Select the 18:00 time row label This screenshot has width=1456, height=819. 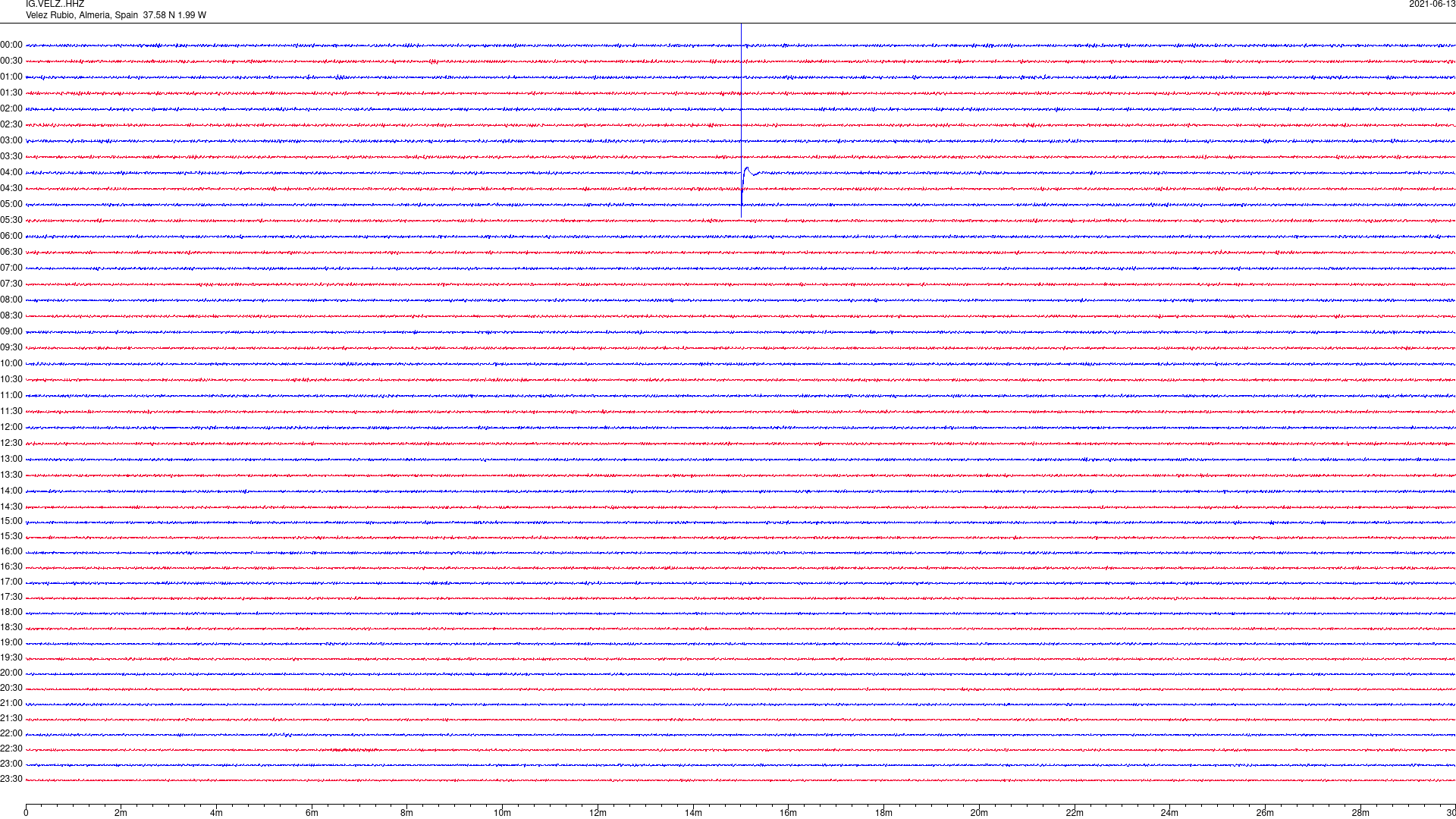11,612
